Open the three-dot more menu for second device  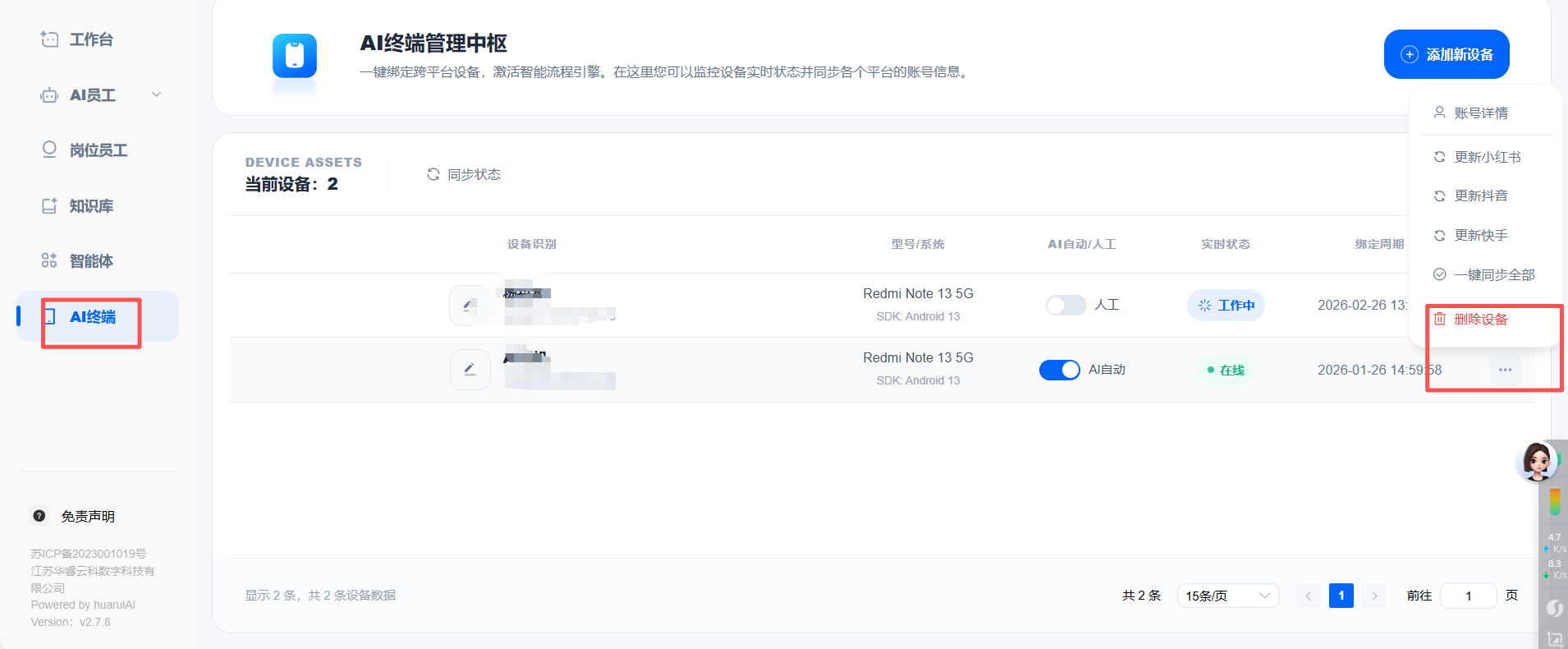pyautogui.click(x=1504, y=370)
